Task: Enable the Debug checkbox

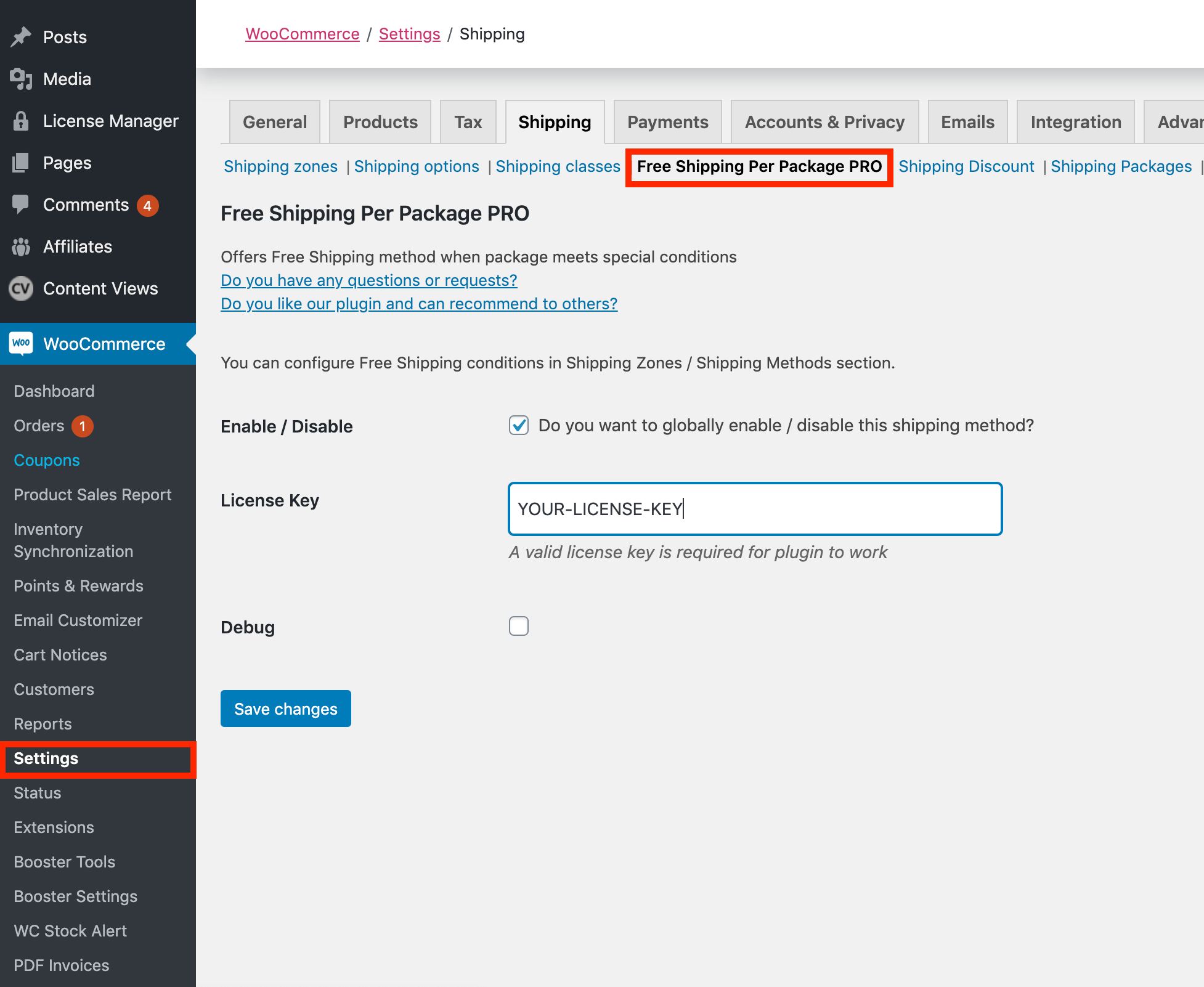Action: point(519,626)
